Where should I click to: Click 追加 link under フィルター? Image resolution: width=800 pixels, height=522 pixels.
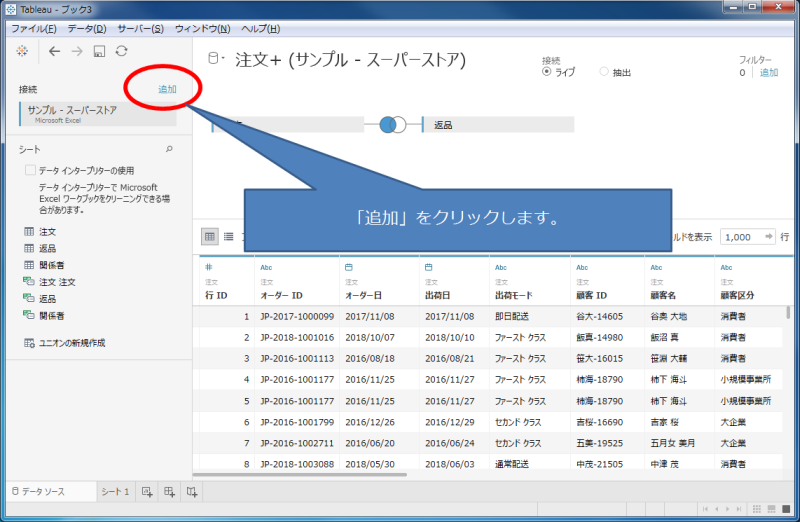tap(769, 72)
